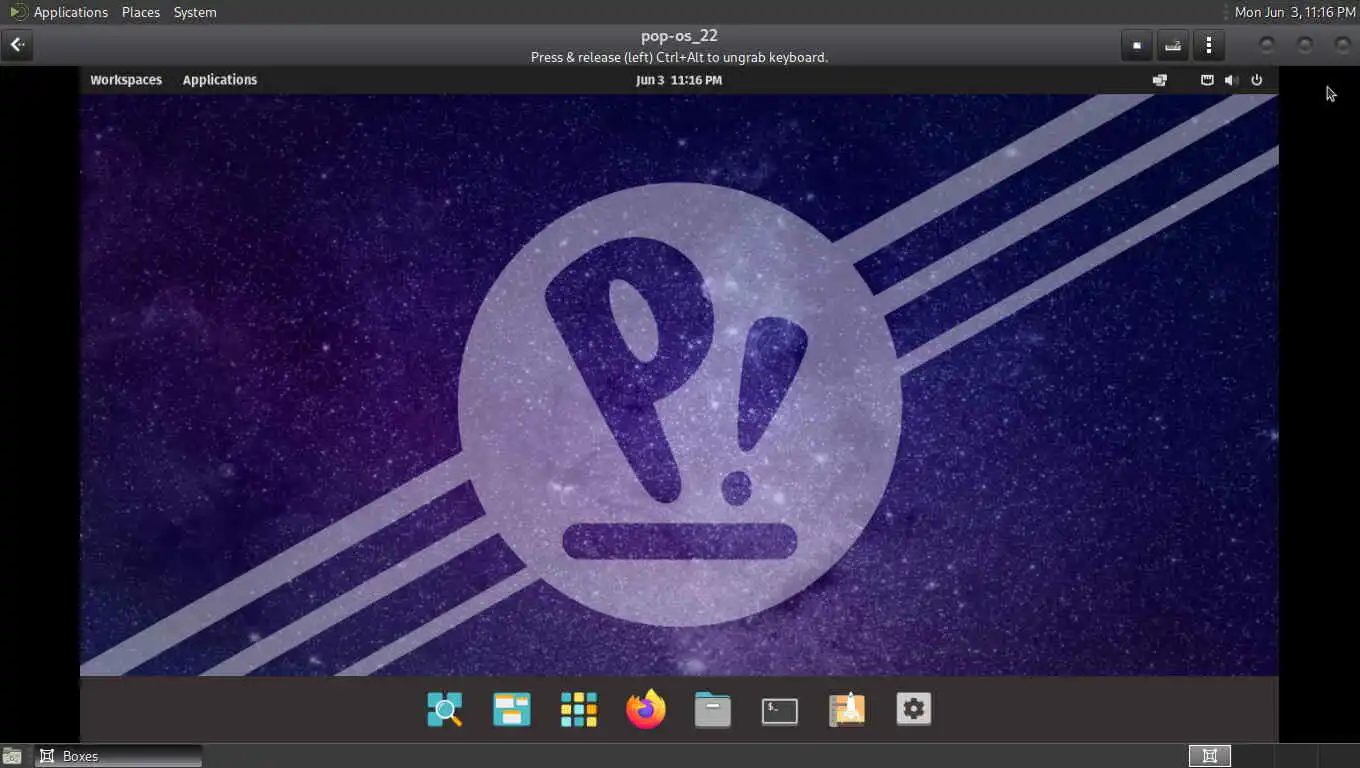Launch the Terminal from the dock
1360x768 pixels.
tap(780, 711)
